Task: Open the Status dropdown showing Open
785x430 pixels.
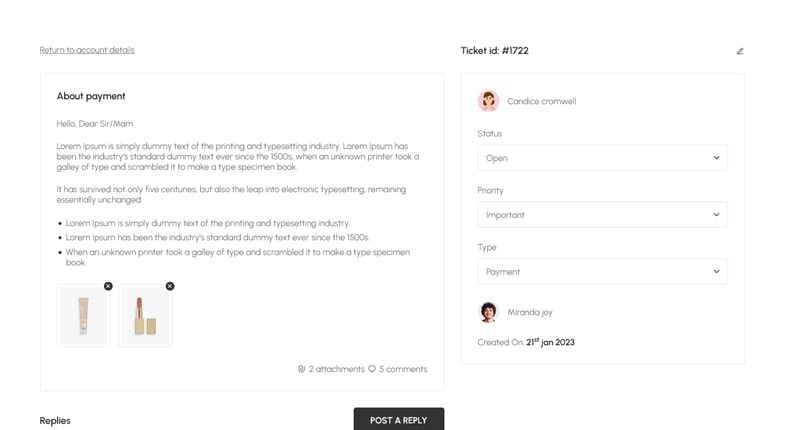Action: pos(602,158)
